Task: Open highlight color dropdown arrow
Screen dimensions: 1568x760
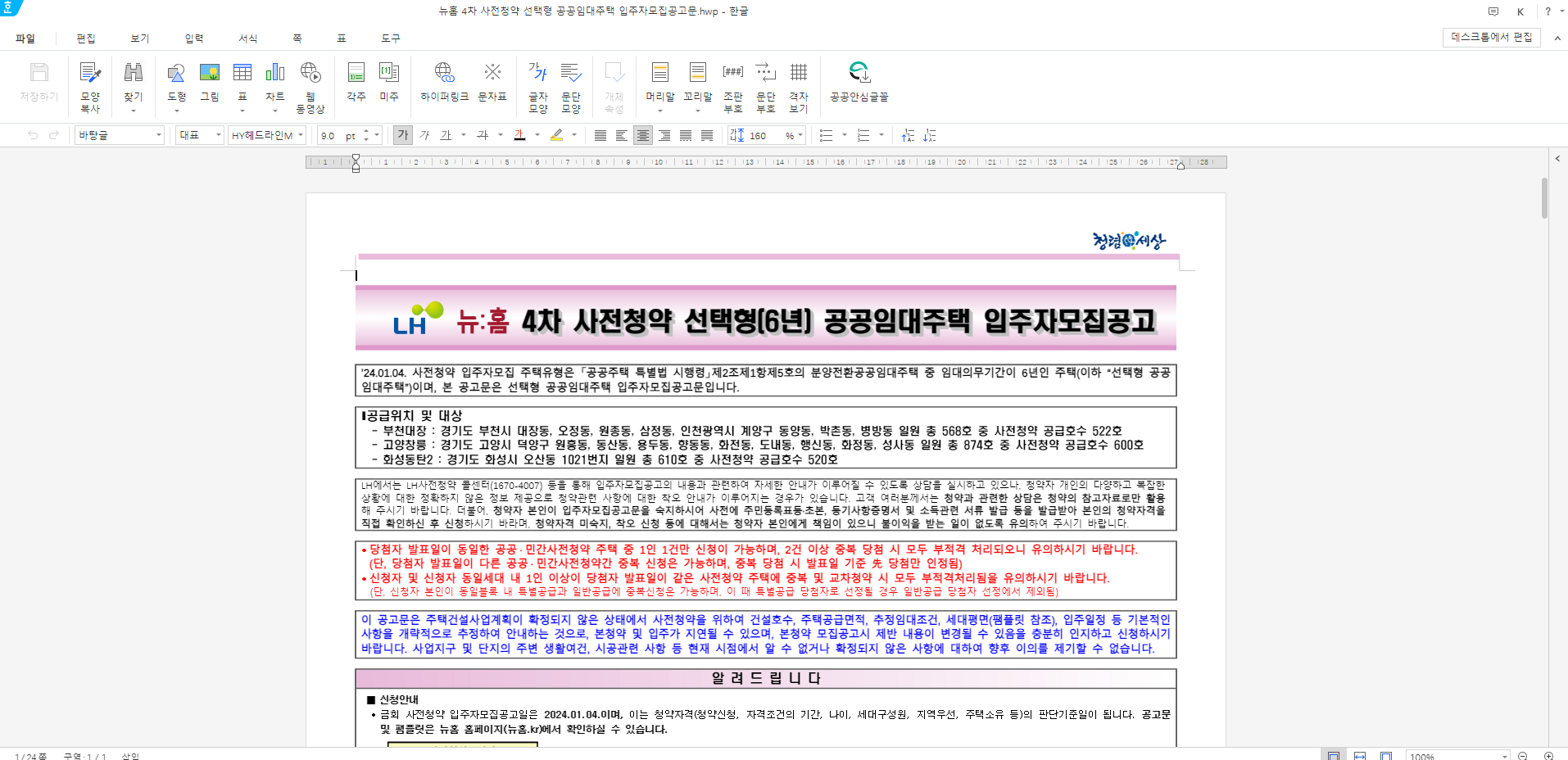Action: click(574, 135)
